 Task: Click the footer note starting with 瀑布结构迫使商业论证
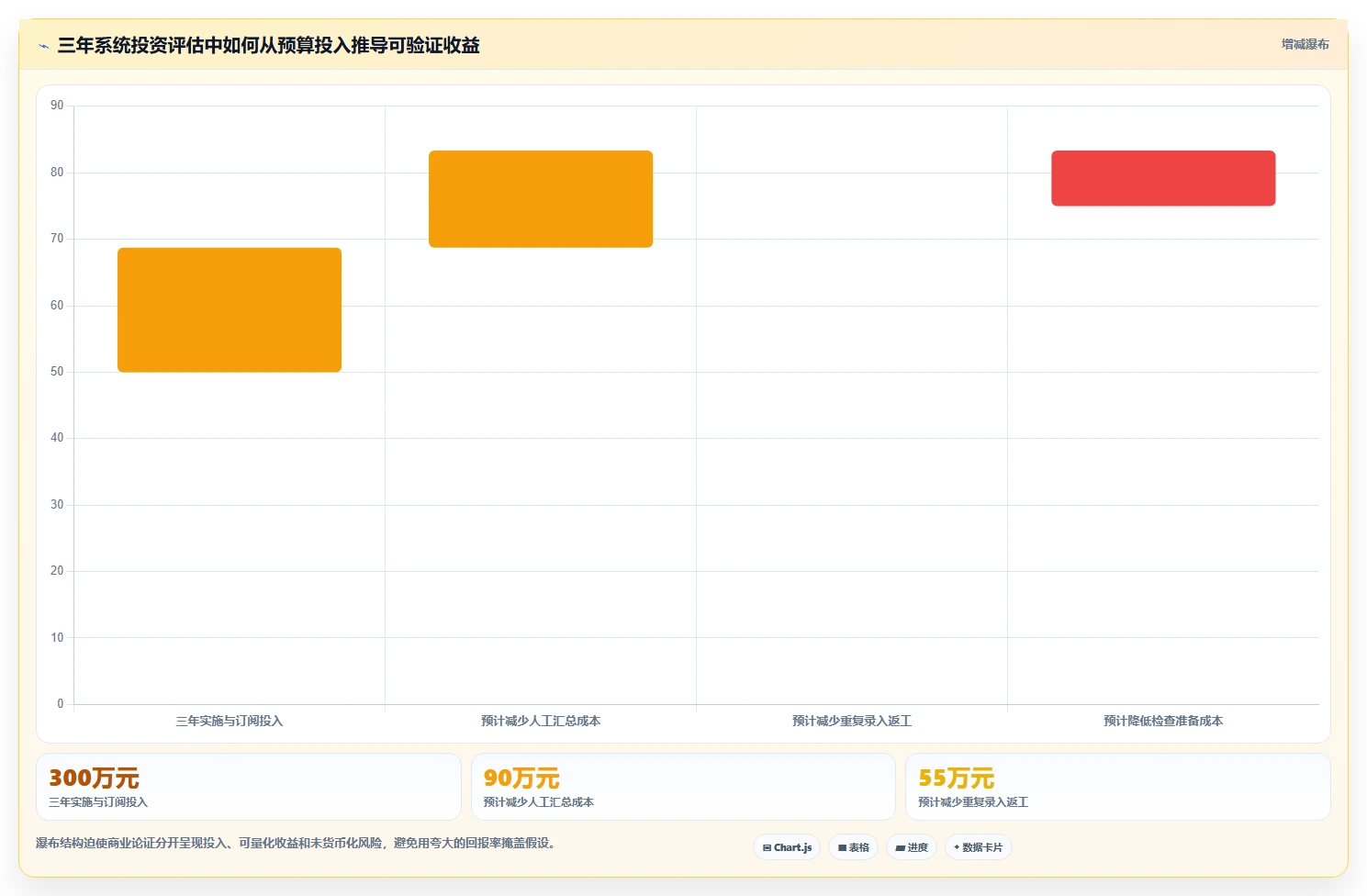(x=297, y=843)
